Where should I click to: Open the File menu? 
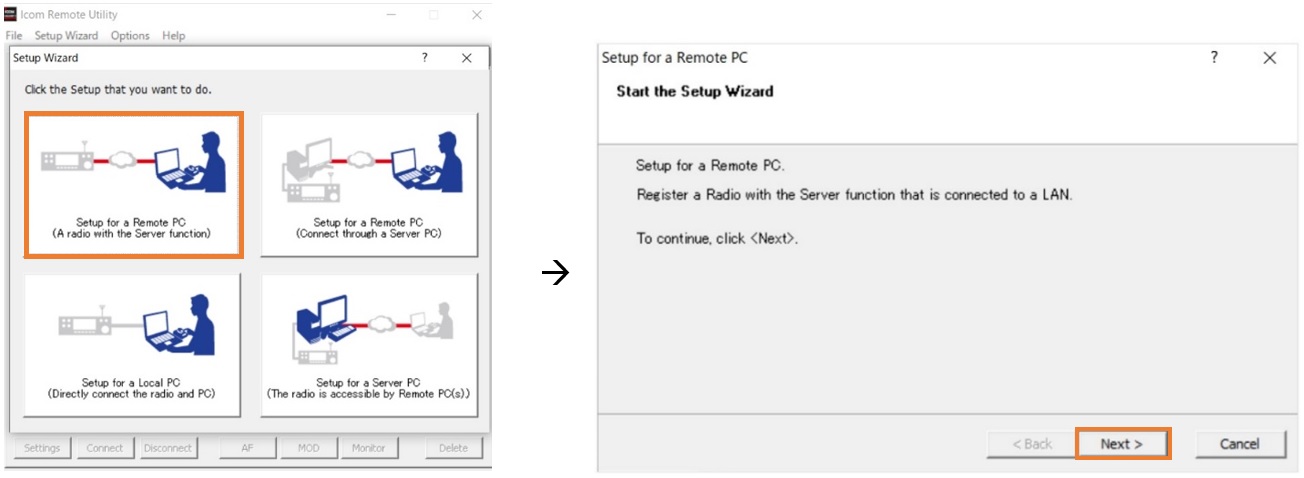14,36
